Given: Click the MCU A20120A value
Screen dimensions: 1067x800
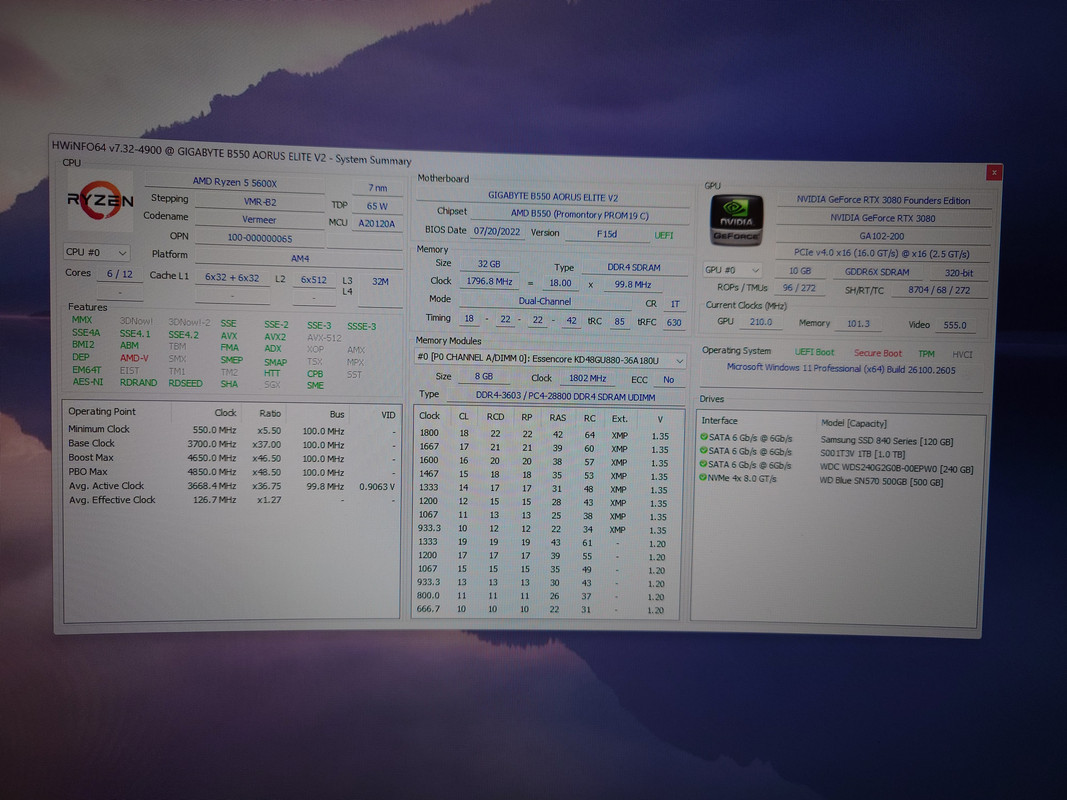Looking at the screenshot, I should (x=376, y=223).
